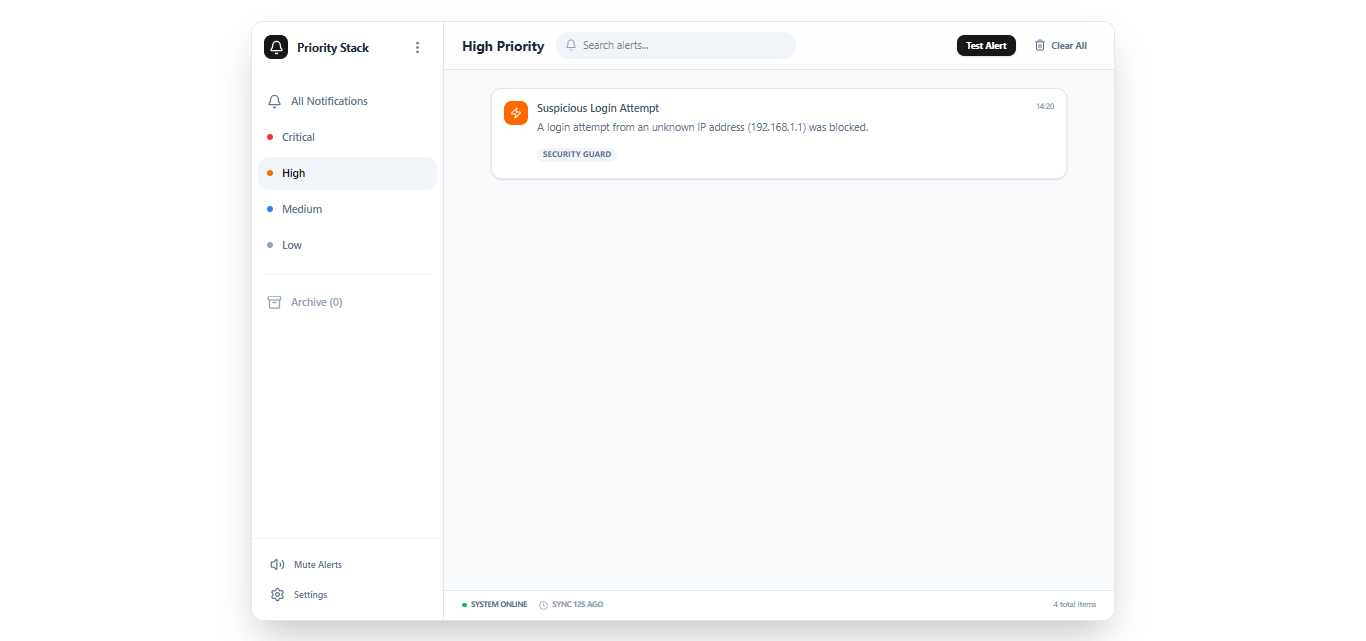
Task: Click the sync clock icon in status bar
Action: coord(544,605)
